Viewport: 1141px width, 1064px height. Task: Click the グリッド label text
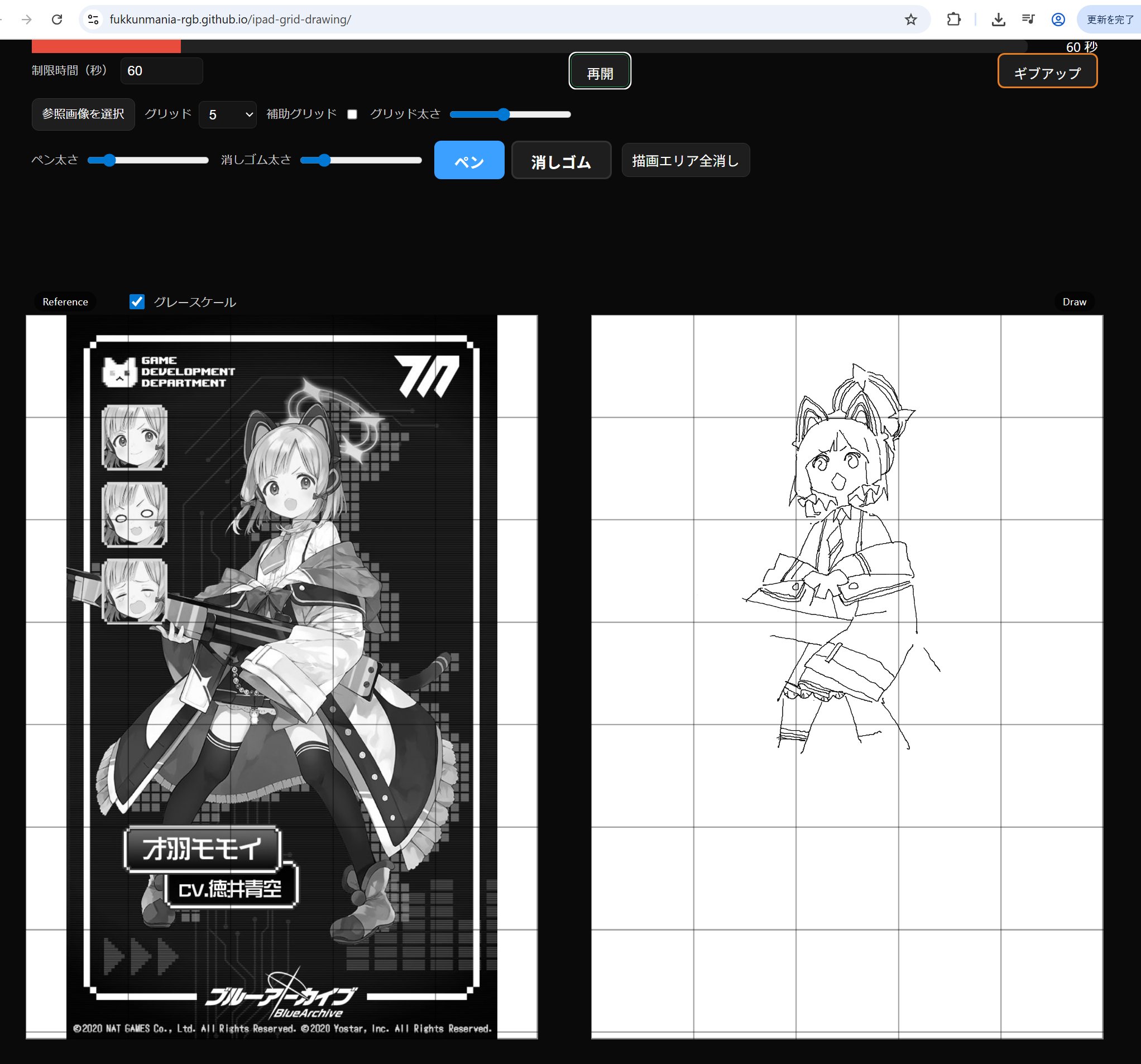pos(167,114)
